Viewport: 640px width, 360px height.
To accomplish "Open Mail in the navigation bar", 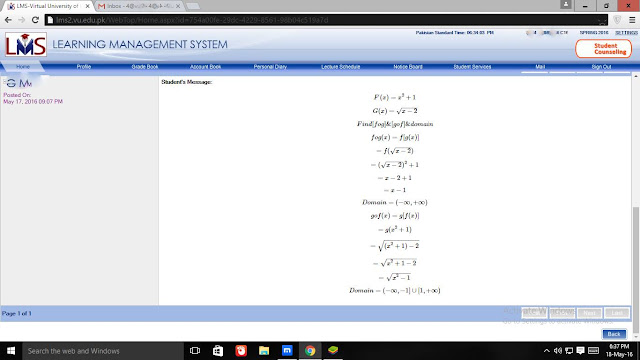I will [540, 67].
